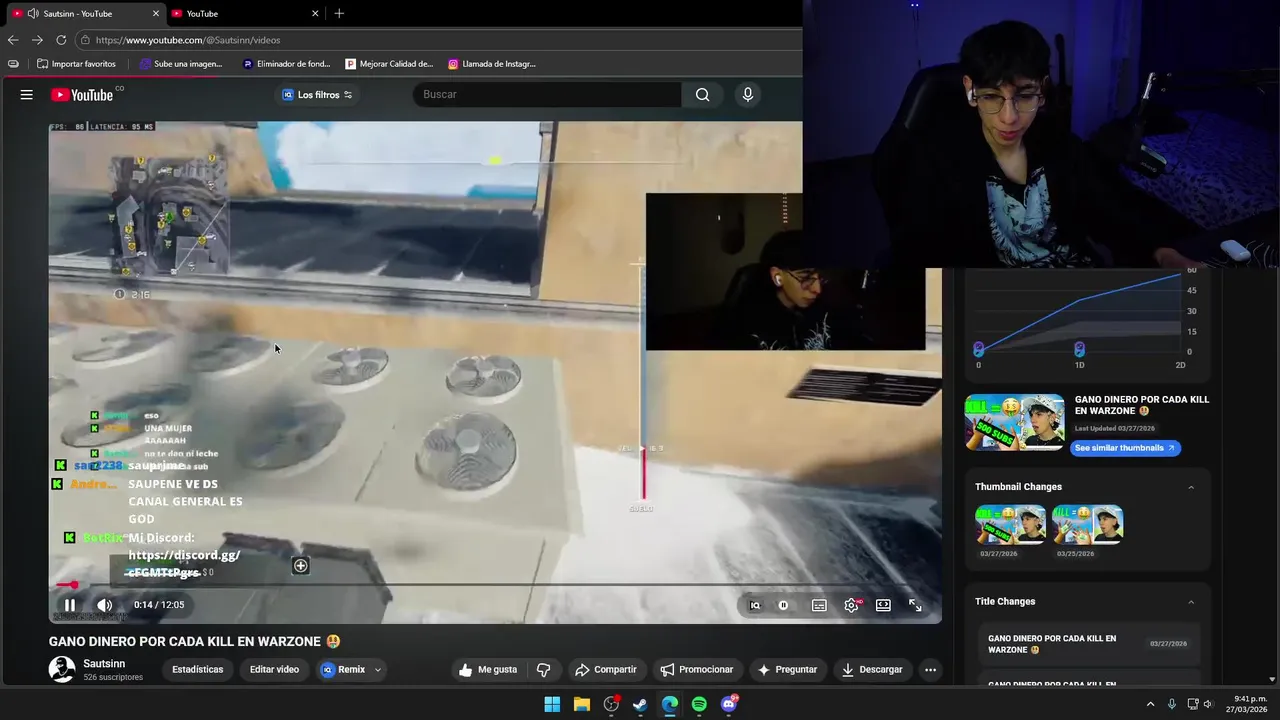The width and height of the screenshot is (1280, 720).
Task: Switch to theater mode
Action: (x=883, y=605)
